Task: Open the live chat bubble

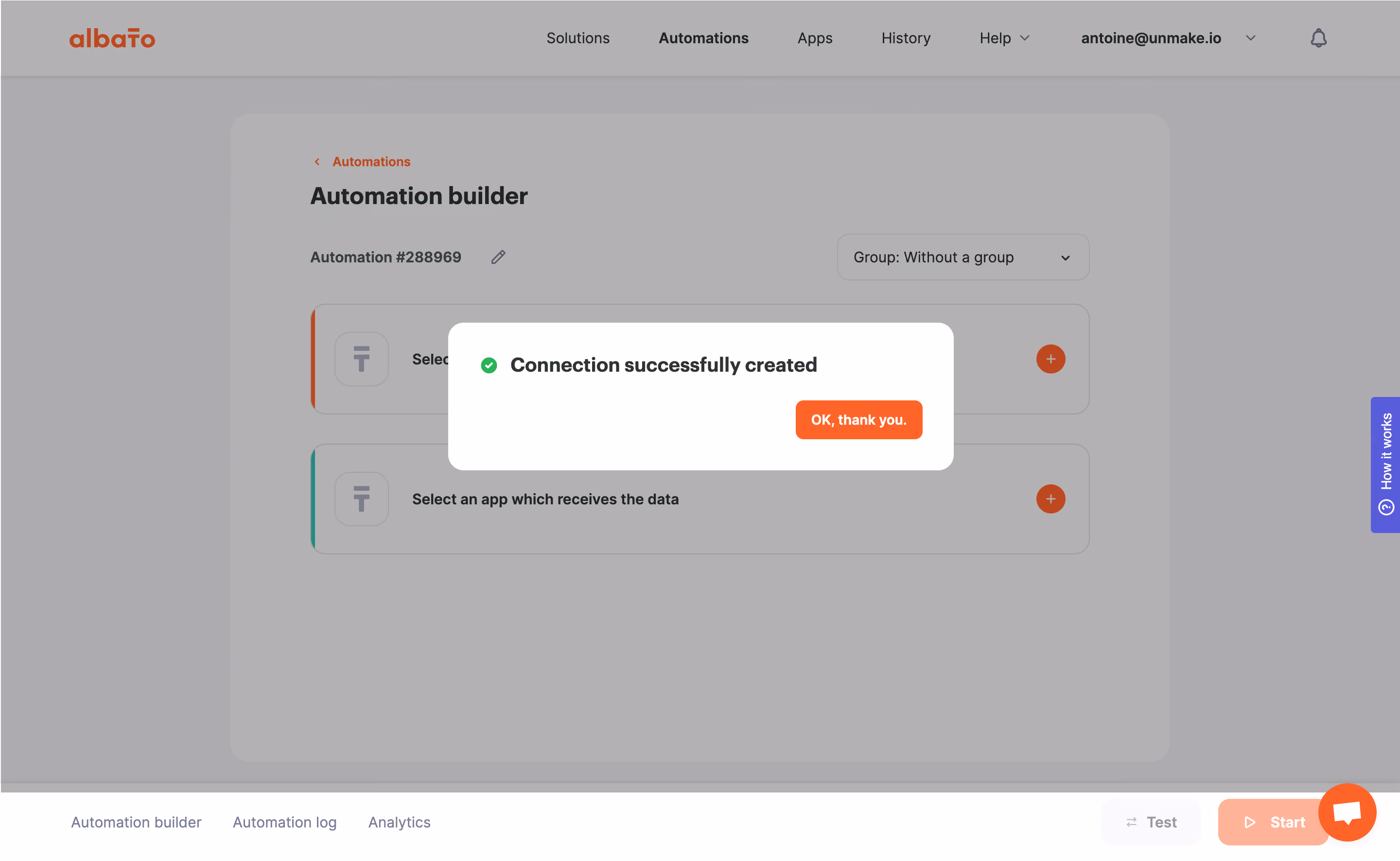Action: tap(1347, 812)
